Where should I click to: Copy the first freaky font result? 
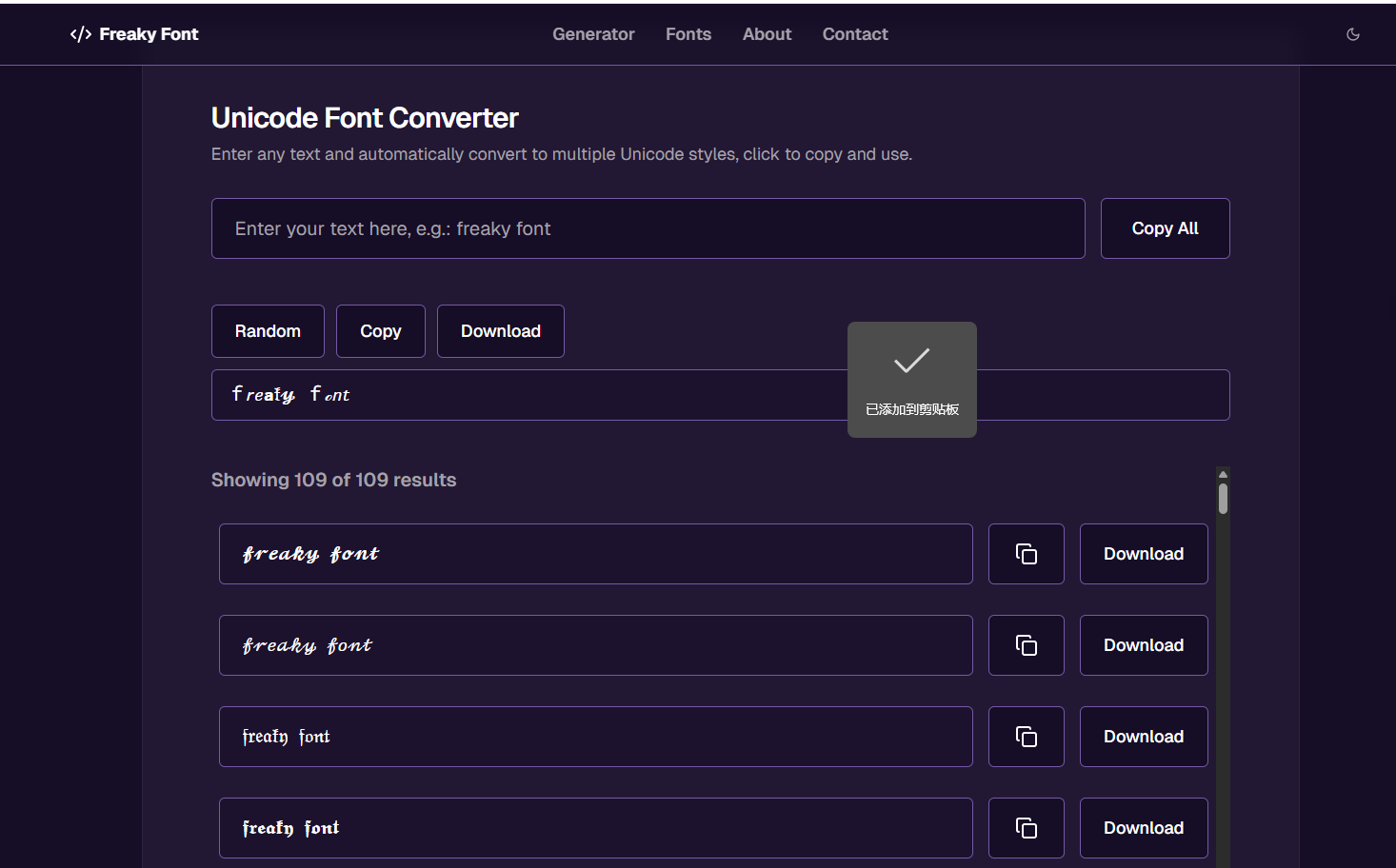pos(1026,554)
